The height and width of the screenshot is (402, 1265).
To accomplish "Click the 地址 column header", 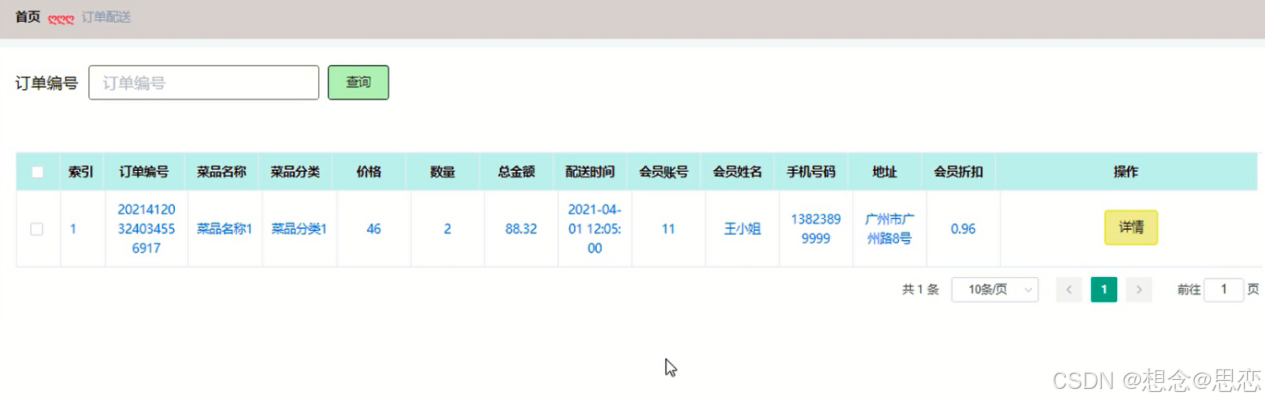I will click(885, 172).
